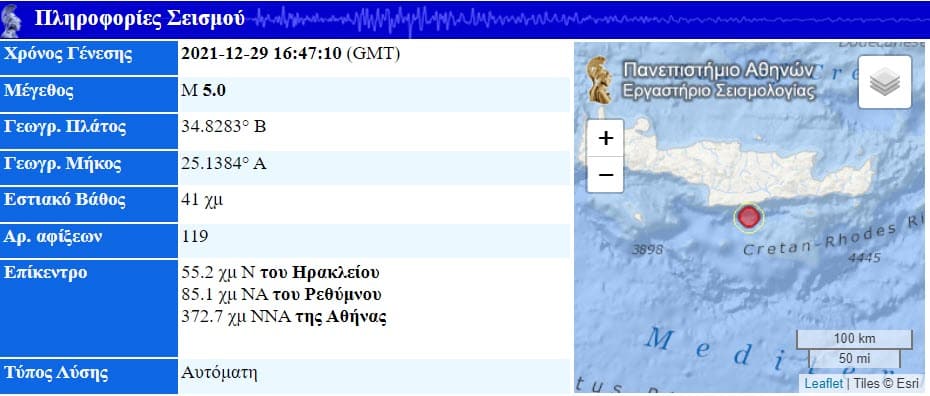Open the Leaflet attribution link
Screen dimensions: 930x396
click(x=824, y=384)
